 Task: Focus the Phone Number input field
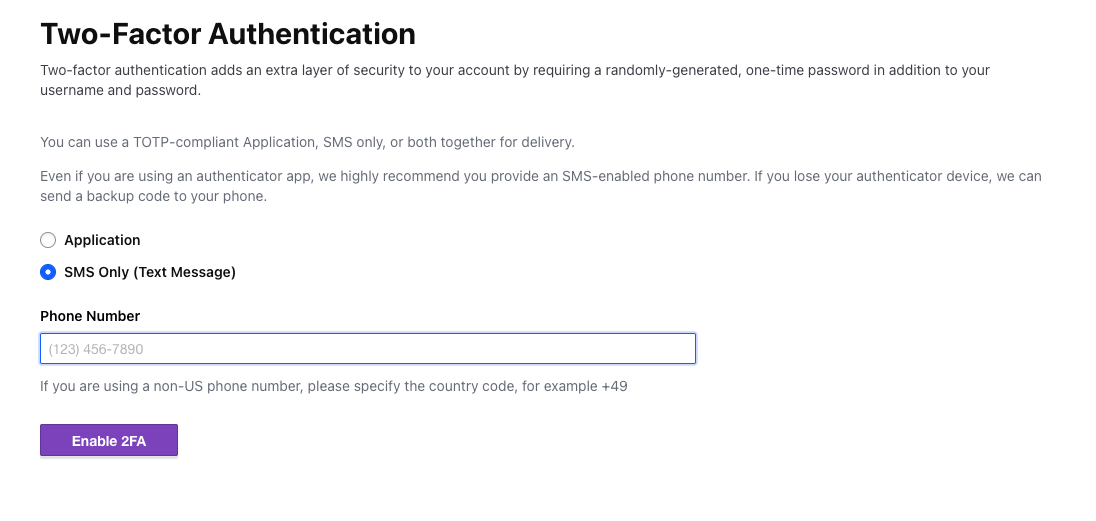pyautogui.click(x=368, y=349)
